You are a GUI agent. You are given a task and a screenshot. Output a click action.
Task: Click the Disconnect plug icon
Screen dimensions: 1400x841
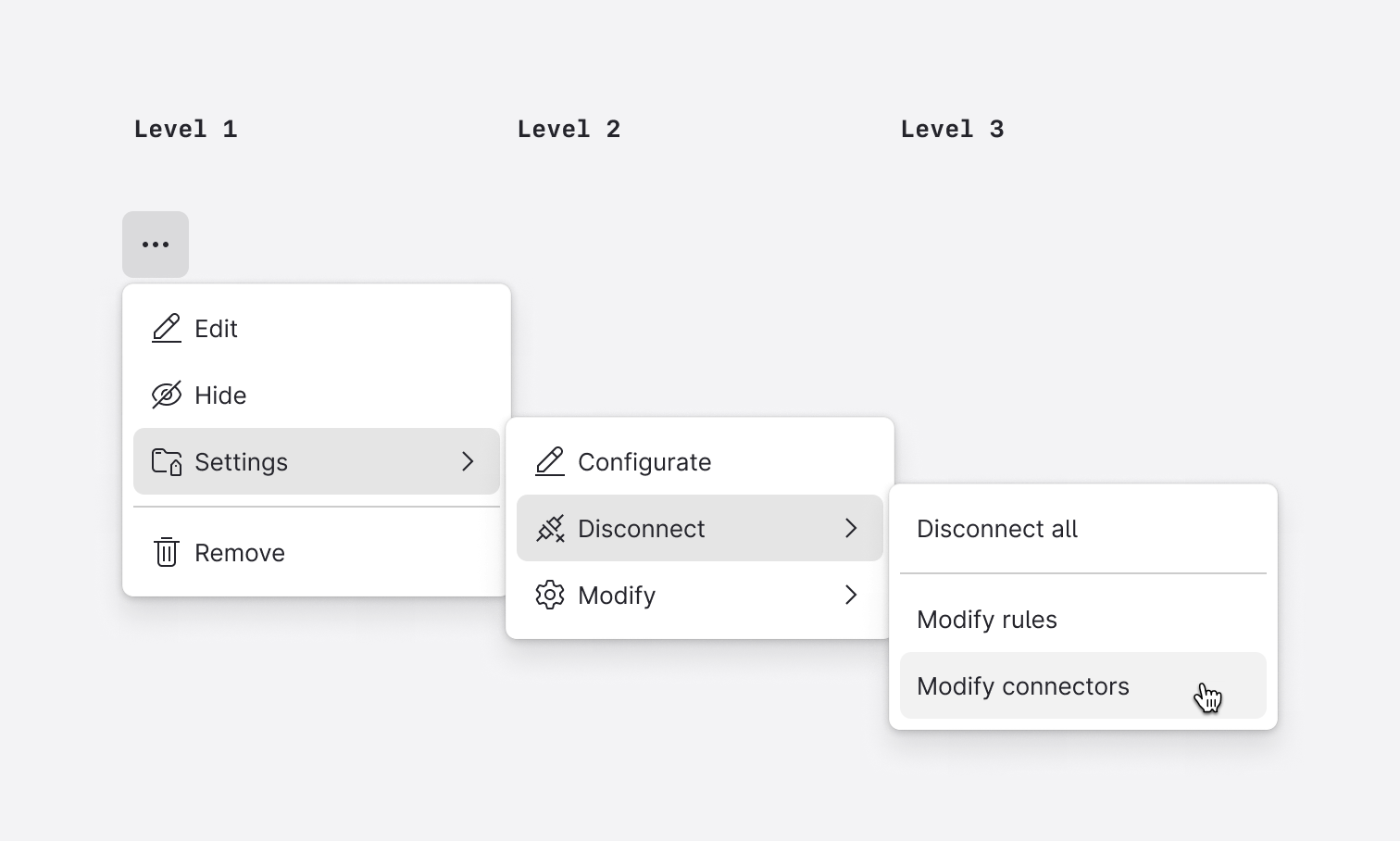point(550,528)
